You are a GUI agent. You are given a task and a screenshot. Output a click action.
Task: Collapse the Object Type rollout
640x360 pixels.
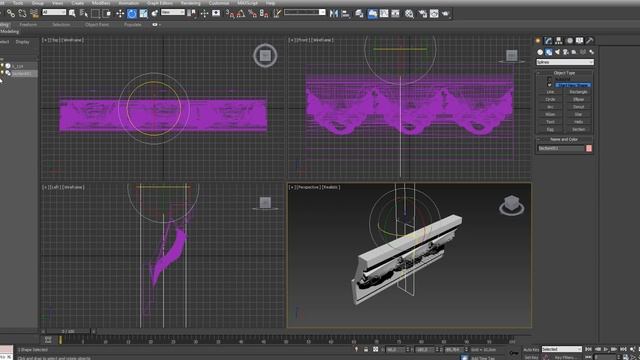[564, 73]
